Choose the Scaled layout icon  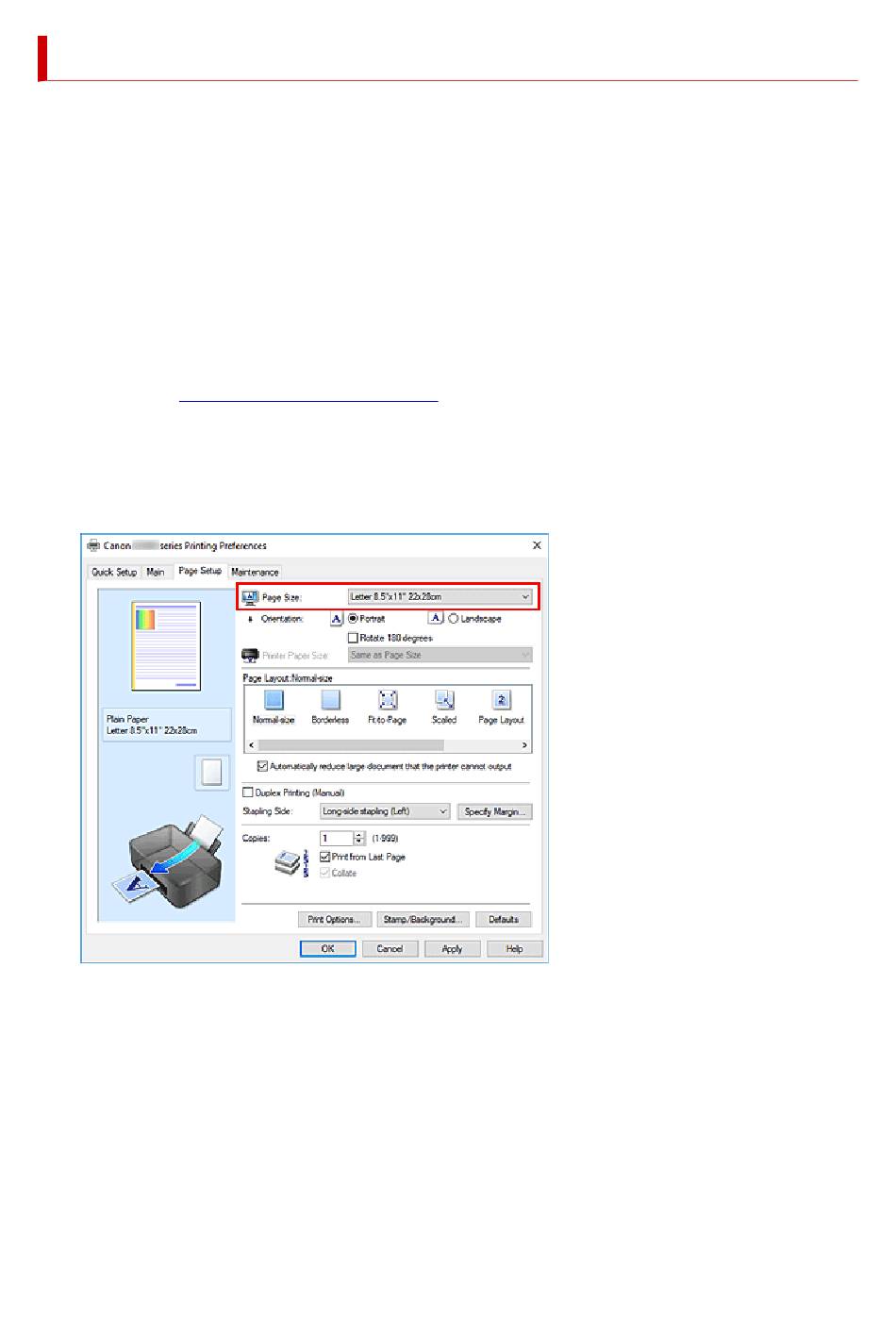pyautogui.click(x=444, y=700)
